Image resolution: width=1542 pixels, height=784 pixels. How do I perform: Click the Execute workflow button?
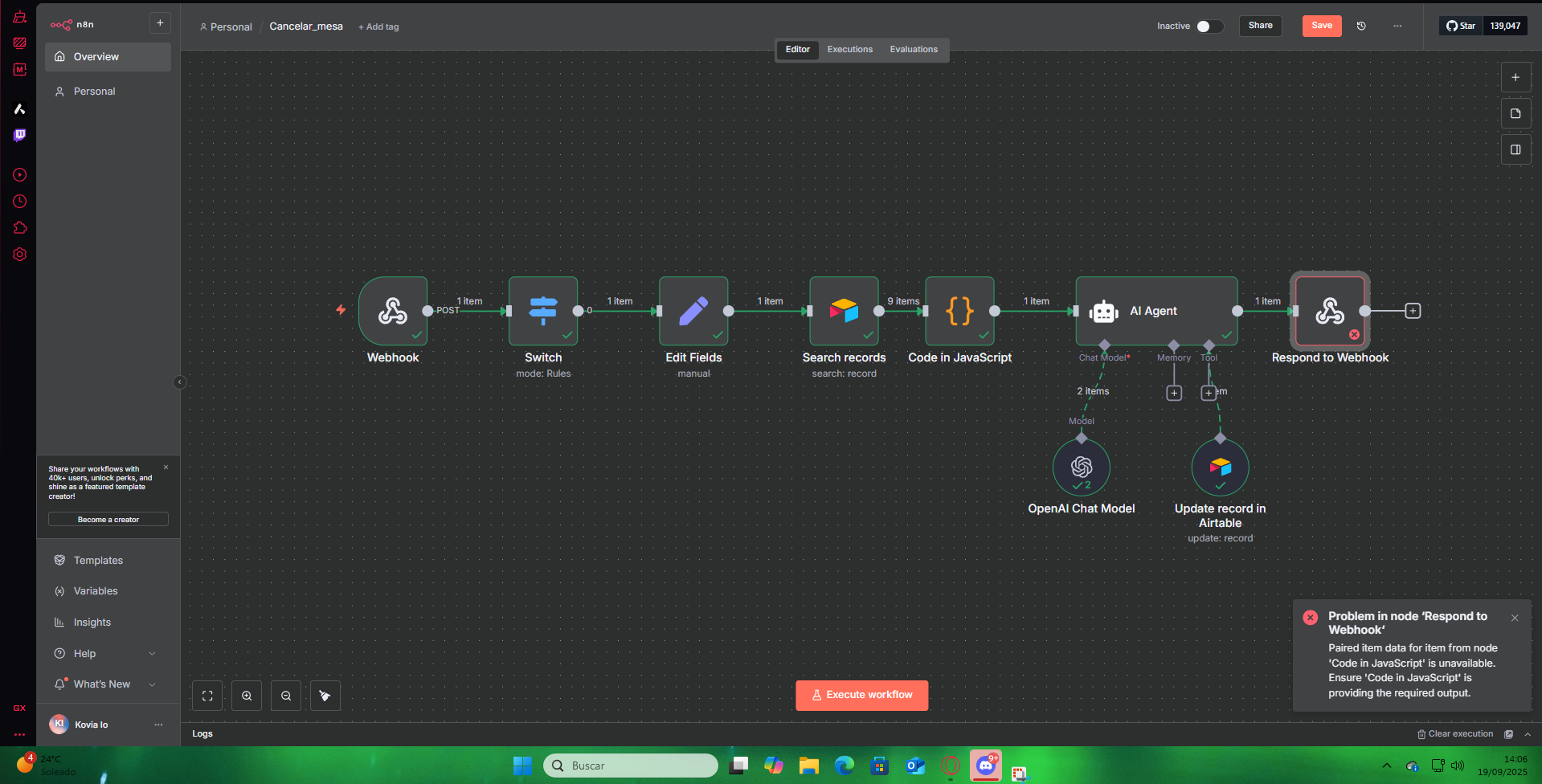pos(861,696)
